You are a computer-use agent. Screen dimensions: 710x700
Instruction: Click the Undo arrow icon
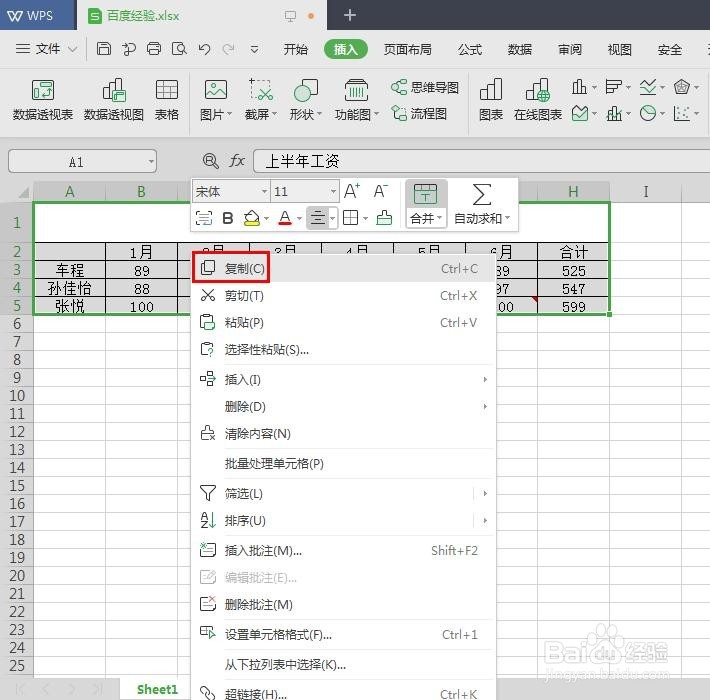pyautogui.click(x=204, y=49)
